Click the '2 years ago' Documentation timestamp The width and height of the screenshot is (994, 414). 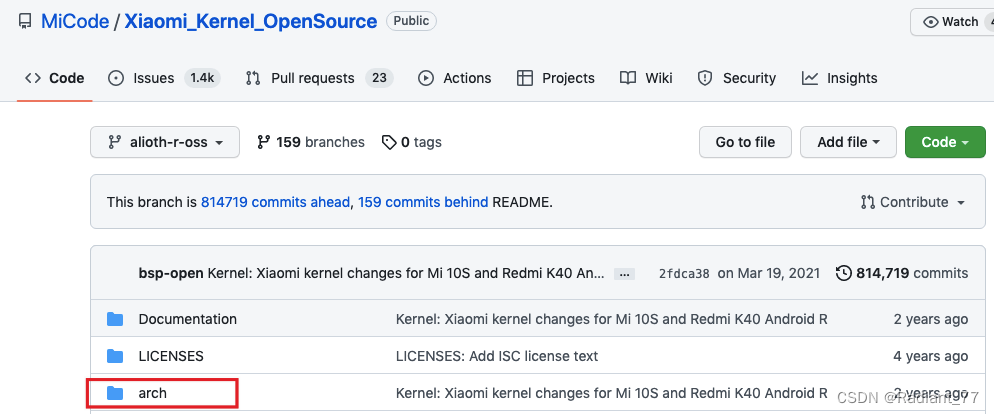click(931, 319)
